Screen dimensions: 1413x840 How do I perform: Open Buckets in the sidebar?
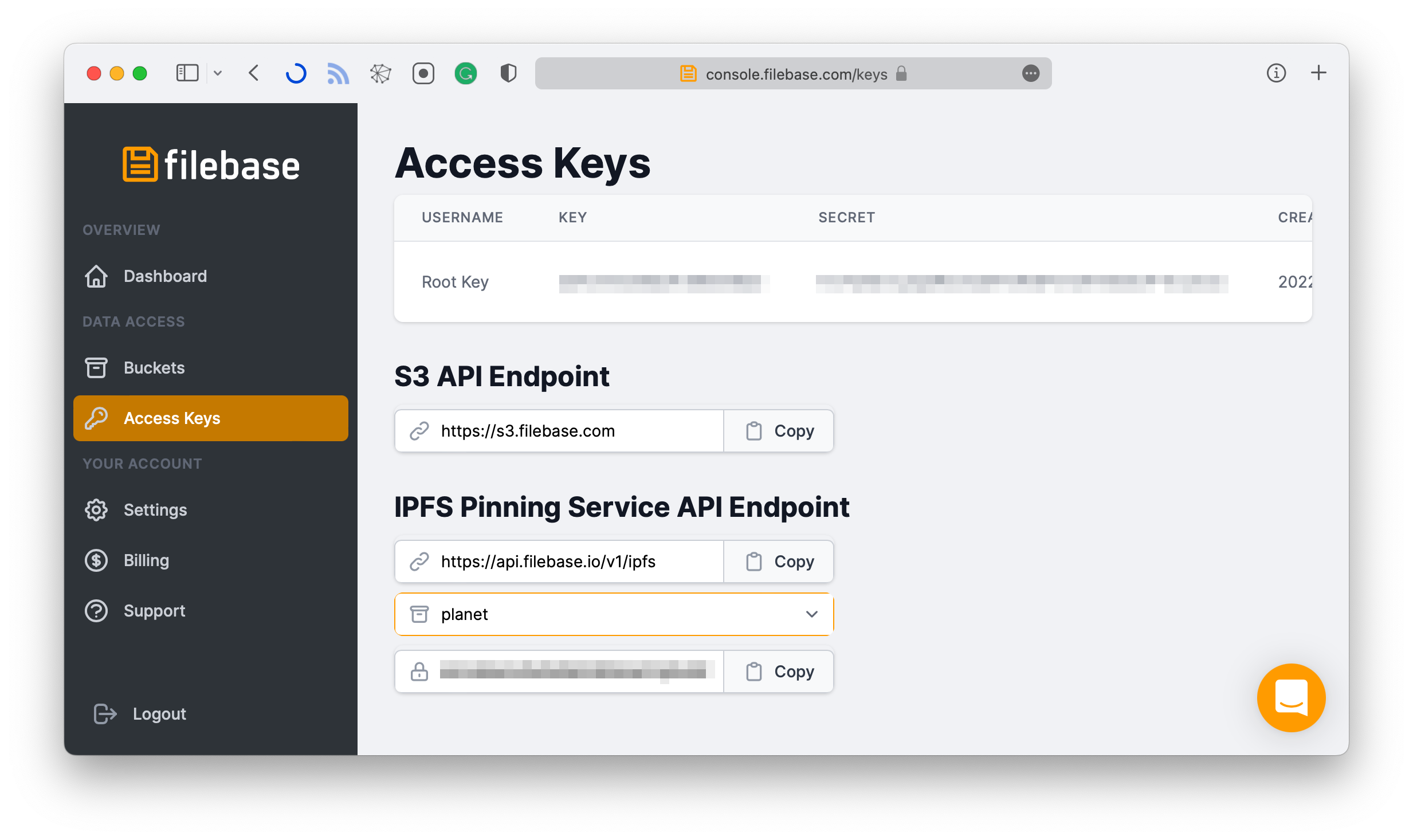point(211,368)
